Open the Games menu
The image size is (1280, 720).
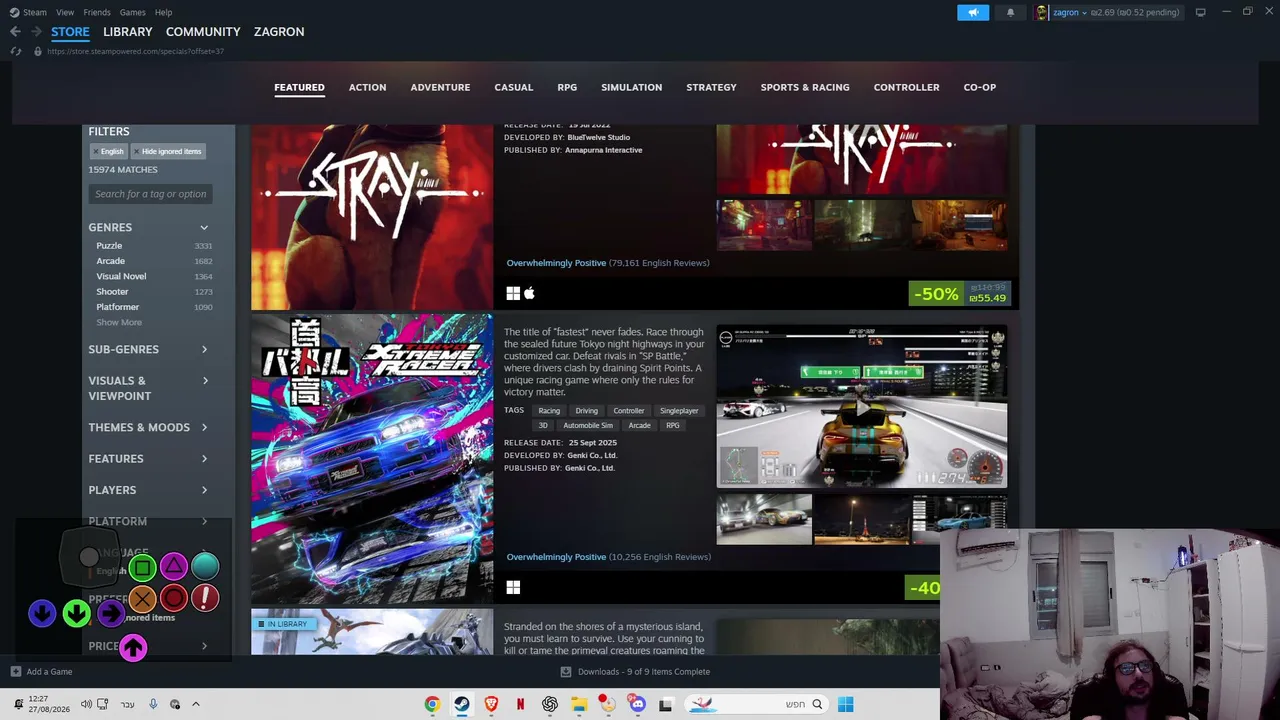click(132, 12)
